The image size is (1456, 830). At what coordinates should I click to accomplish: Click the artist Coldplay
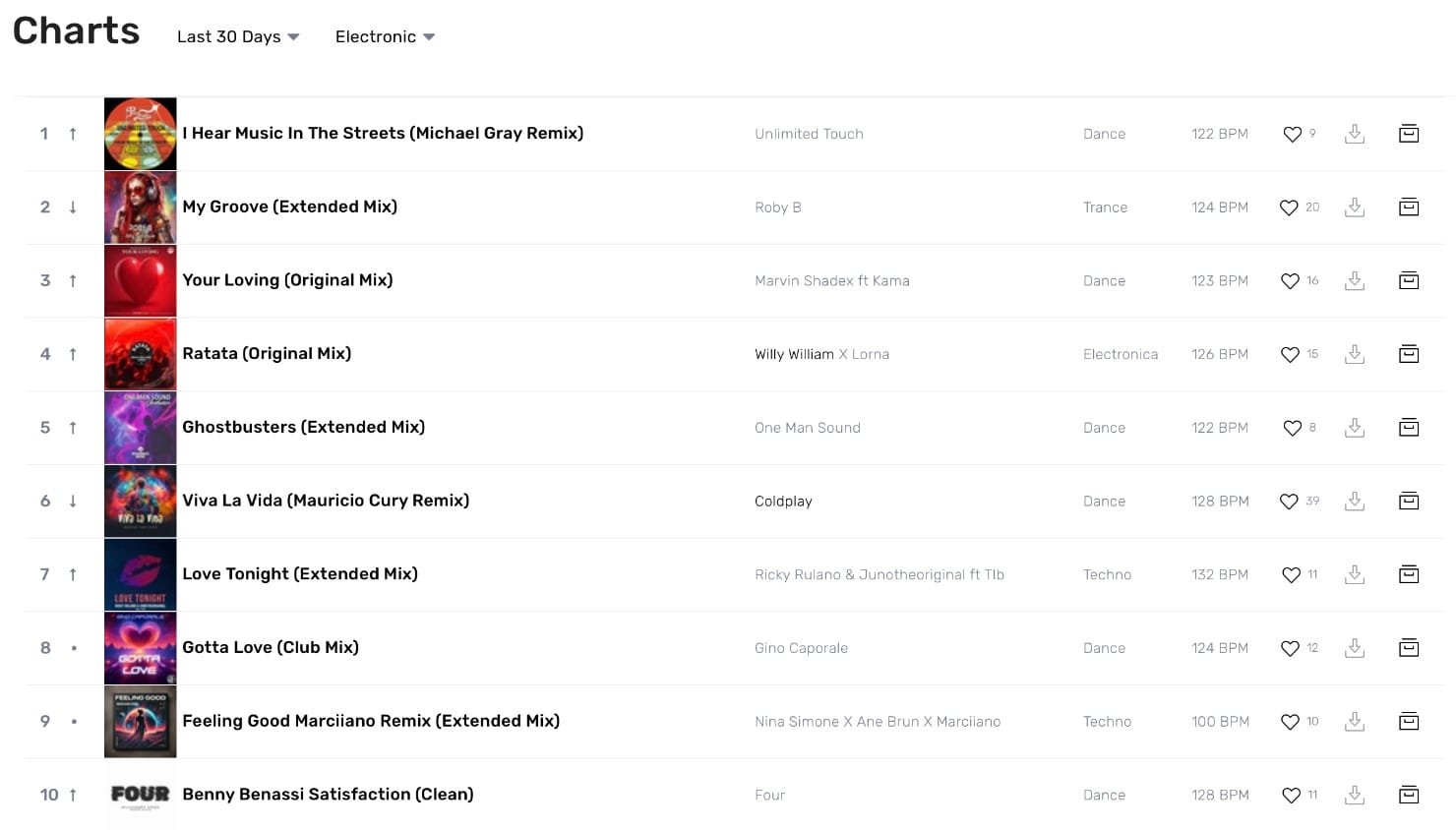click(x=783, y=501)
